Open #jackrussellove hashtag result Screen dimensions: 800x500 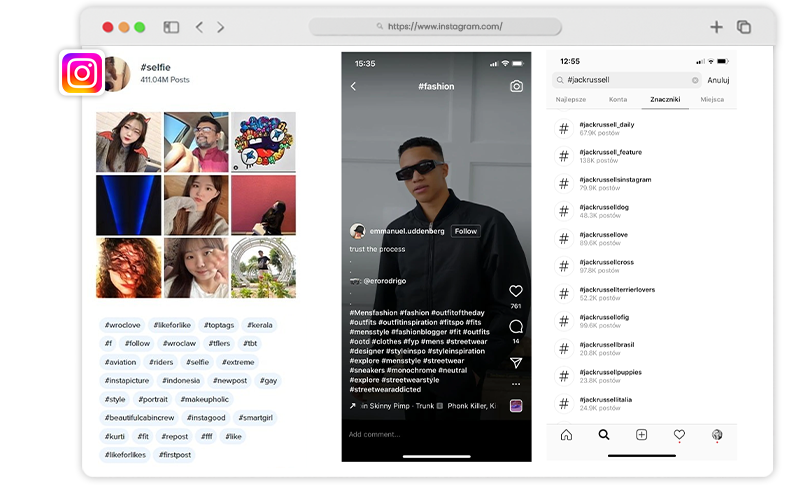(642, 239)
